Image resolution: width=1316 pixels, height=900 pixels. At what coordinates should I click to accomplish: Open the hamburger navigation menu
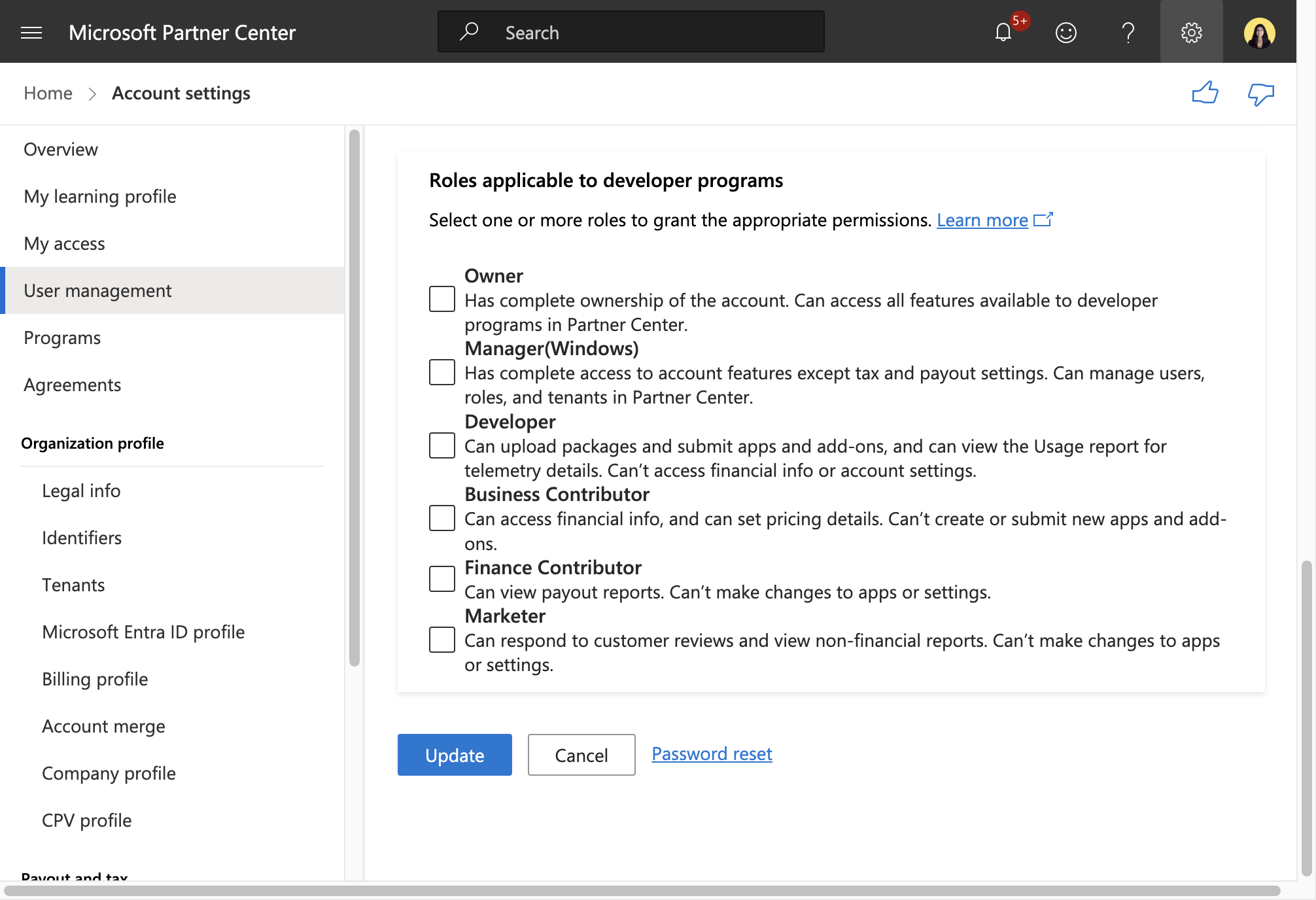[x=31, y=33]
